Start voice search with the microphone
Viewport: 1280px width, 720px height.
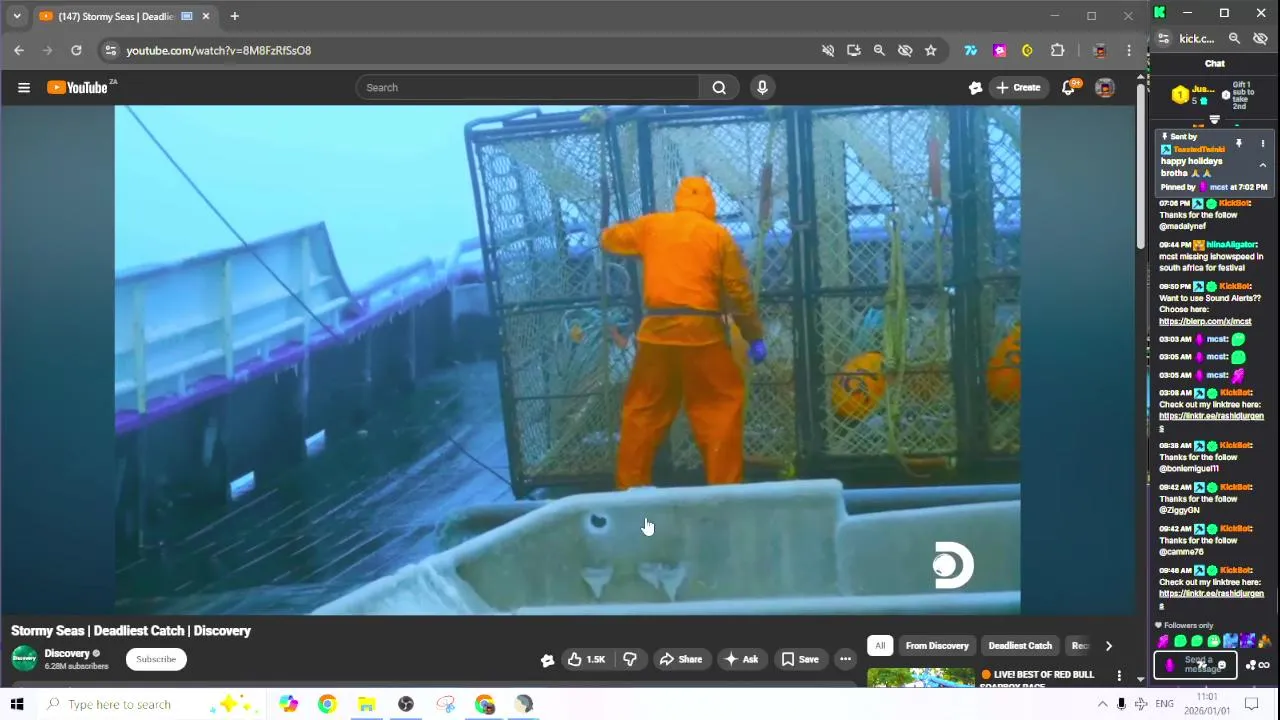pyautogui.click(x=762, y=88)
